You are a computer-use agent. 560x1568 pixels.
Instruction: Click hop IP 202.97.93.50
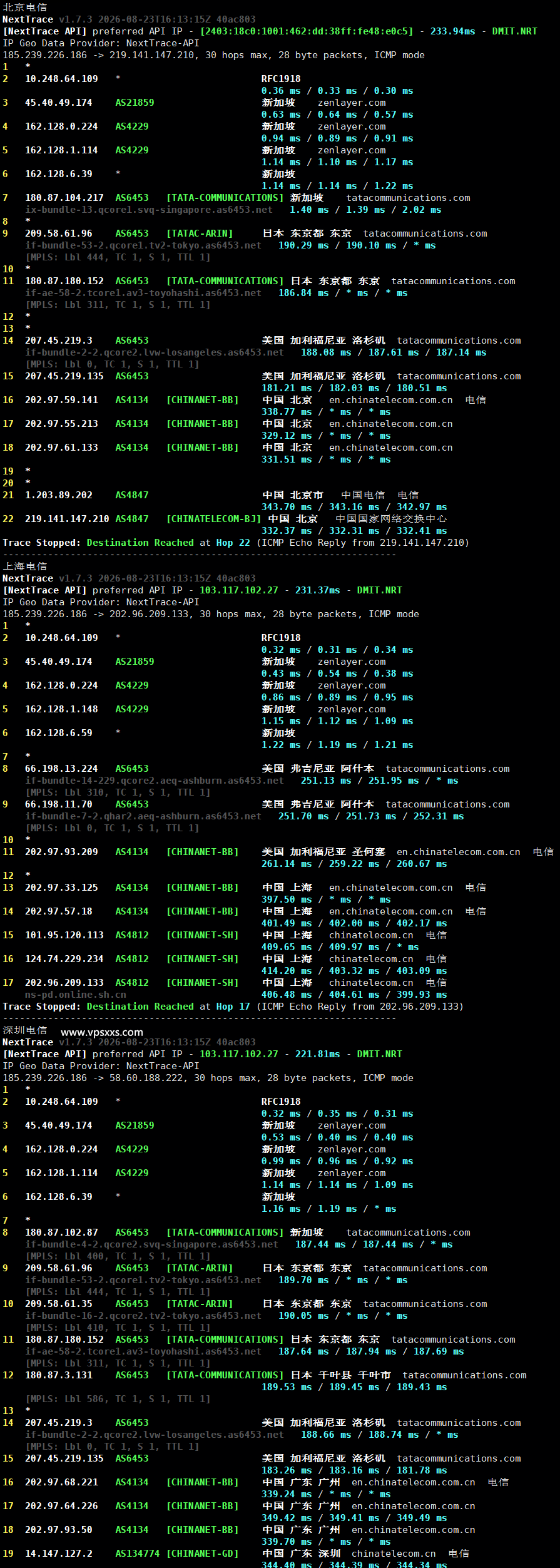(59, 1530)
